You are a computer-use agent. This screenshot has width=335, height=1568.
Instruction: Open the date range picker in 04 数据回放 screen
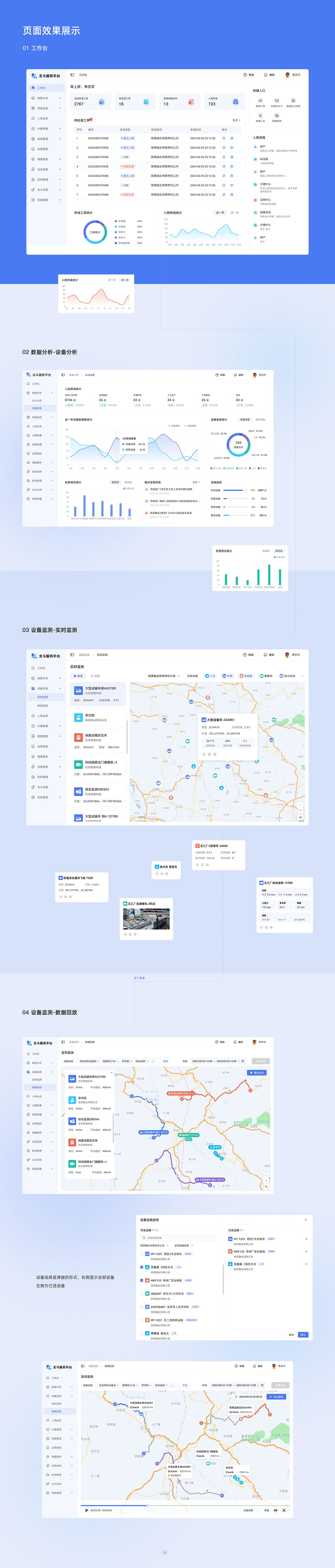pyautogui.click(x=218, y=1061)
